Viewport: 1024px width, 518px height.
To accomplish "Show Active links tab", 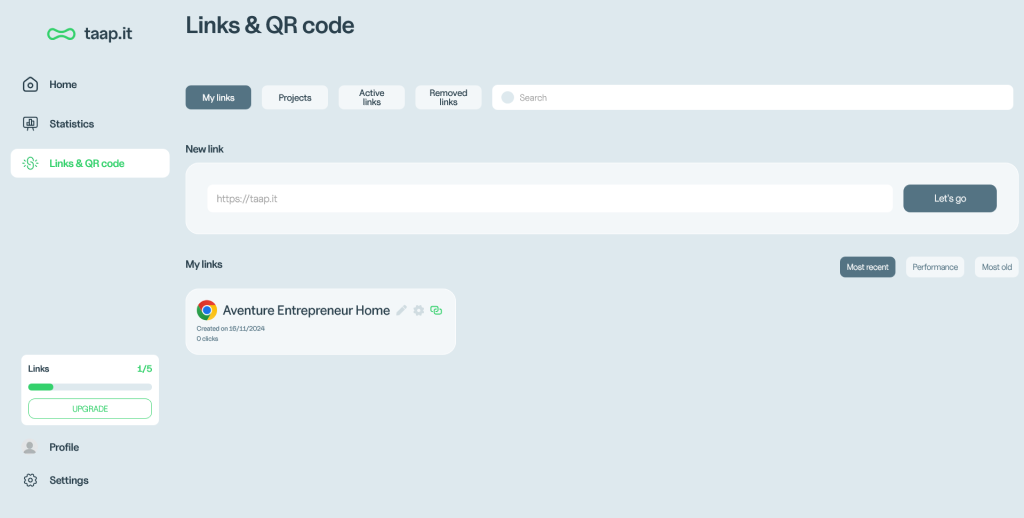I will point(371,98).
